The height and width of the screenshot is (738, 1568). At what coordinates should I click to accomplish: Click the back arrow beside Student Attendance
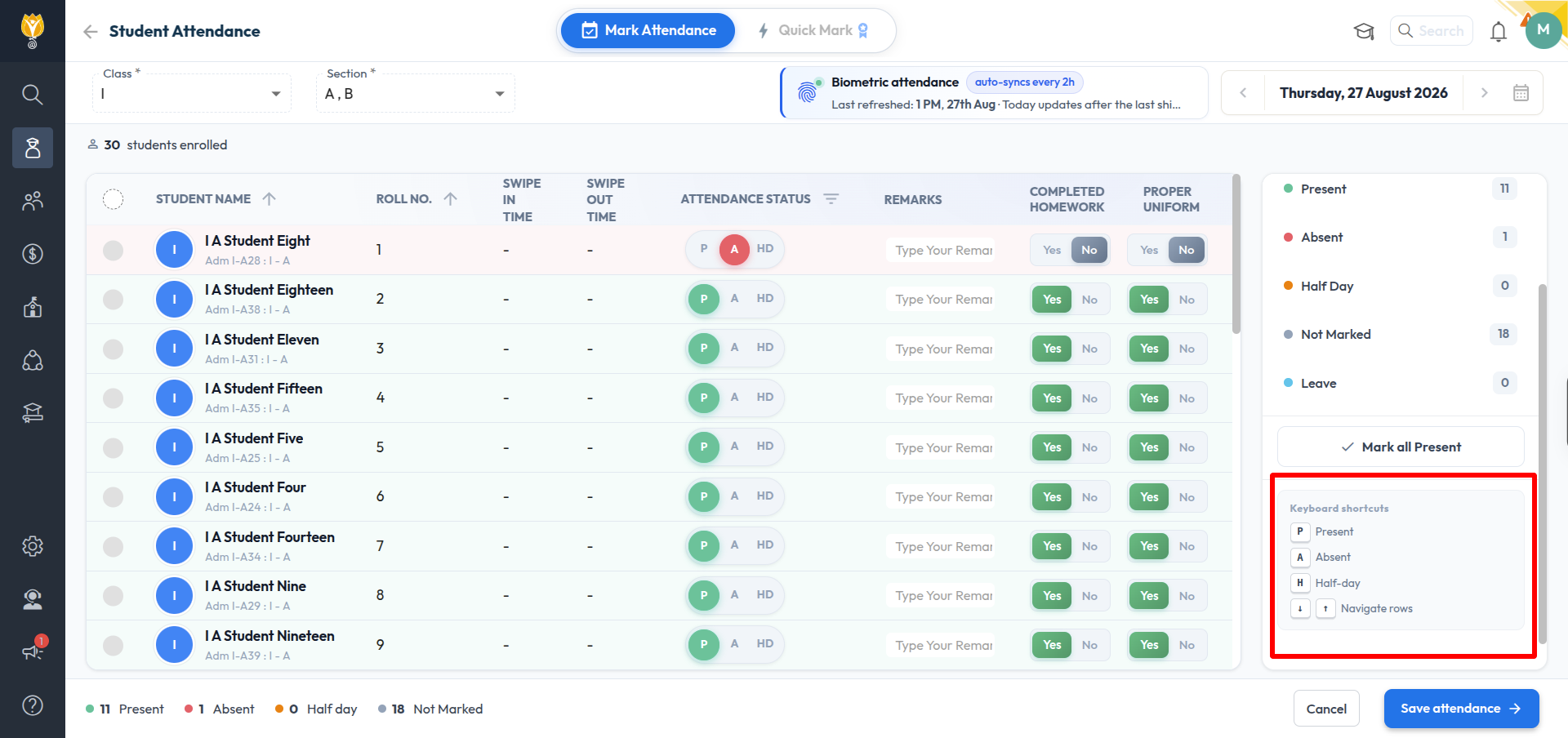coord(90,31)
